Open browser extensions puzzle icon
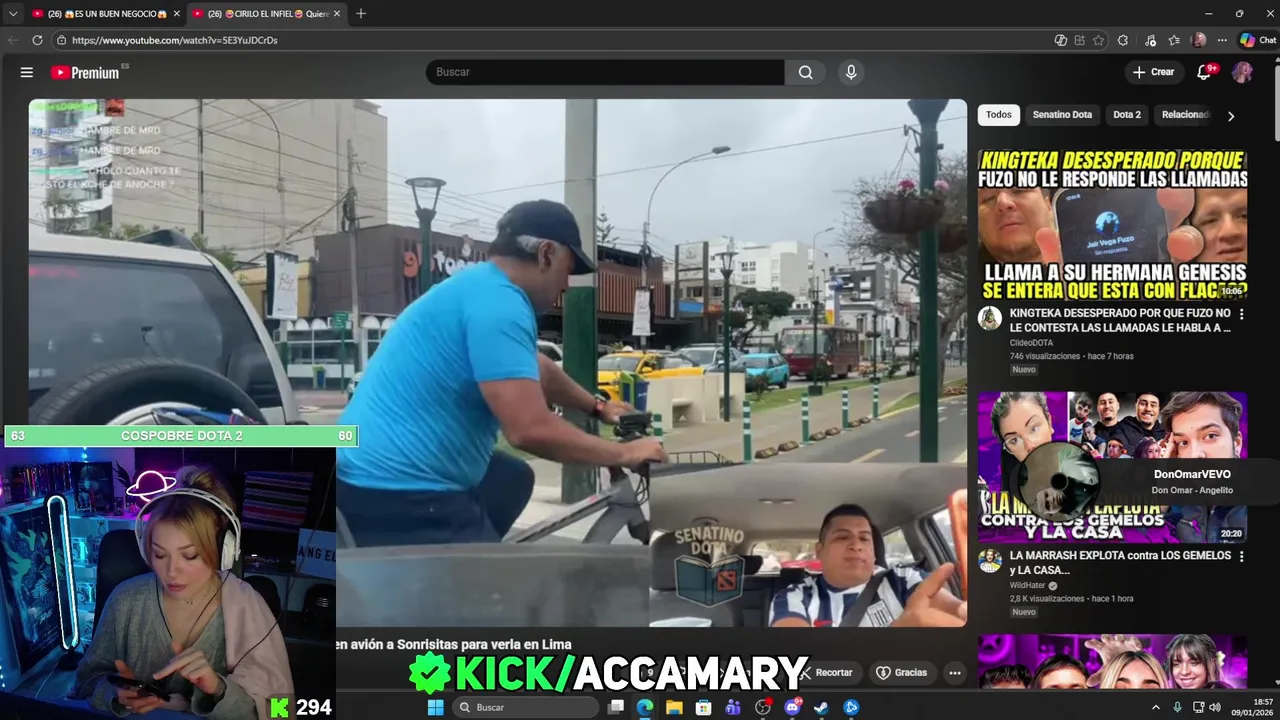Viewport: 1280px width, 720px height. (1123, 40)
